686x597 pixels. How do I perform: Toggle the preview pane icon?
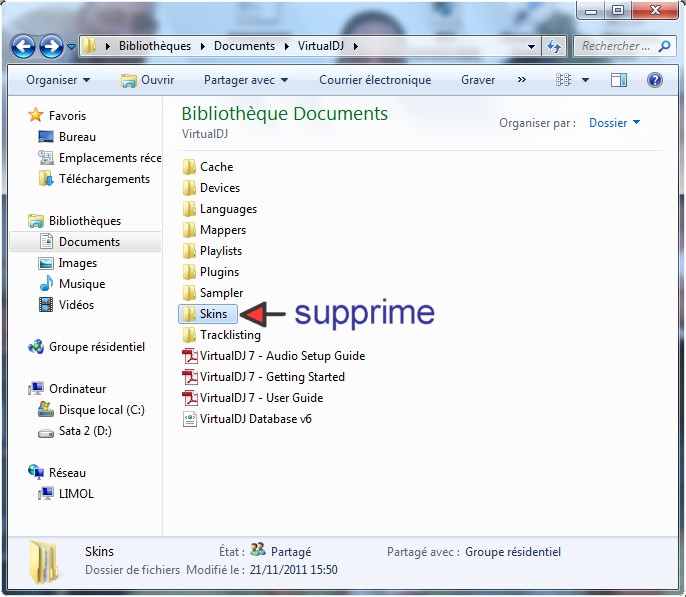pyautogui.click(x=619, y=80)
